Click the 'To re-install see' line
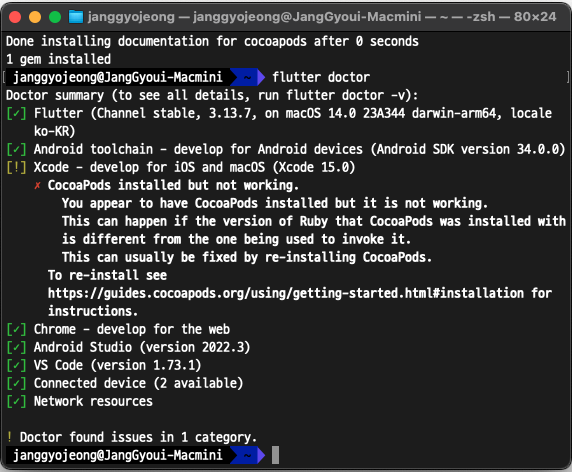 tap(107, 275)
